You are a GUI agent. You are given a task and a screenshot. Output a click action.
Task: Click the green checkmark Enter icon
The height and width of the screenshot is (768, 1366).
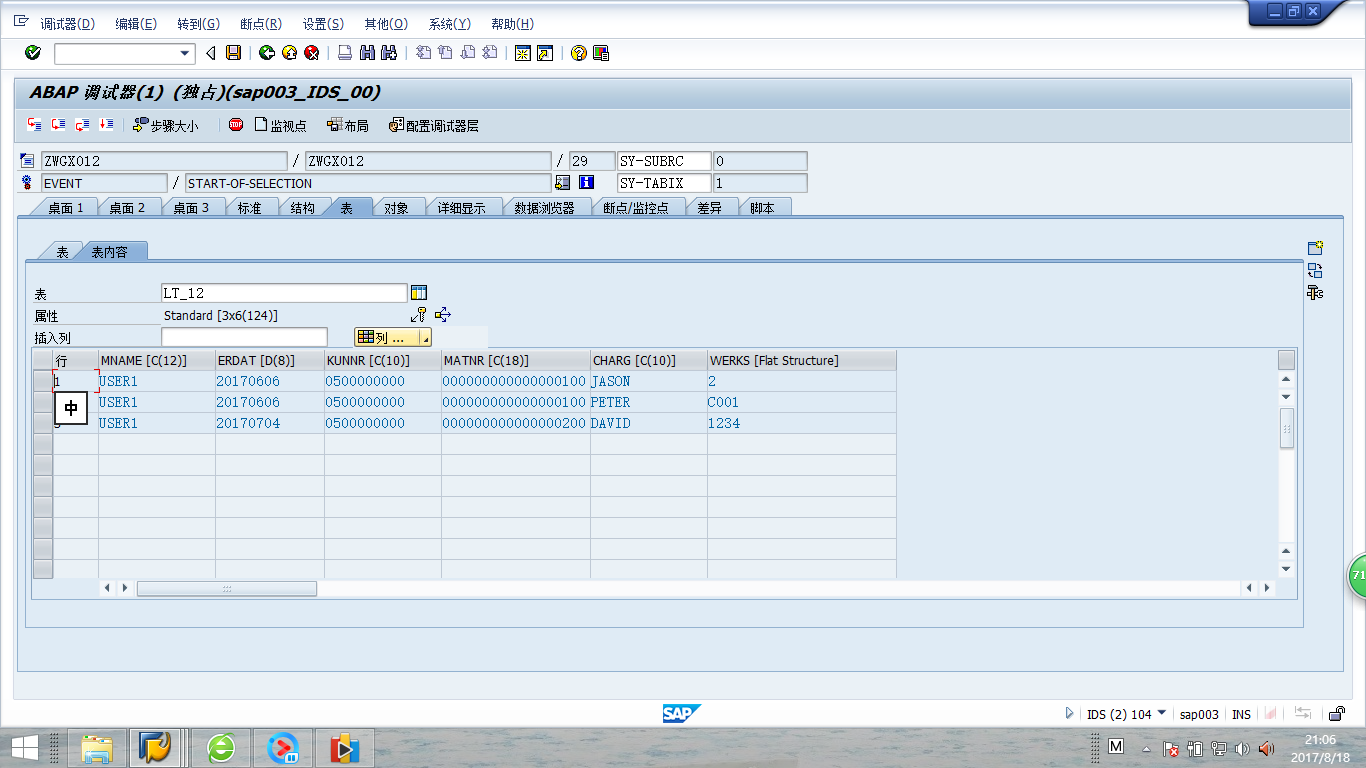[x=32, y=53]
